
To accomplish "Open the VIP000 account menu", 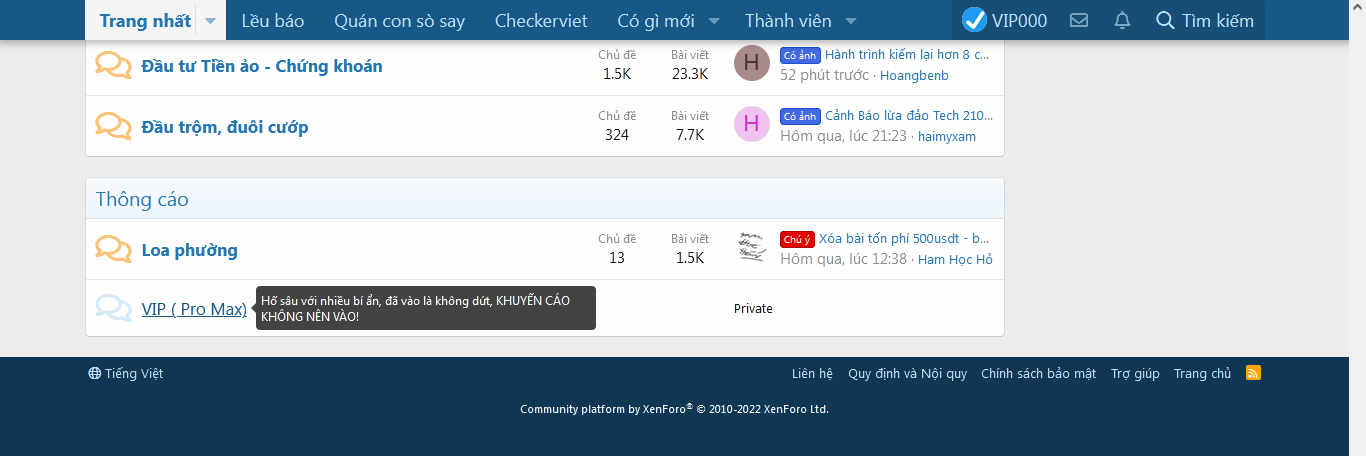I will (x=1005, y=20).
